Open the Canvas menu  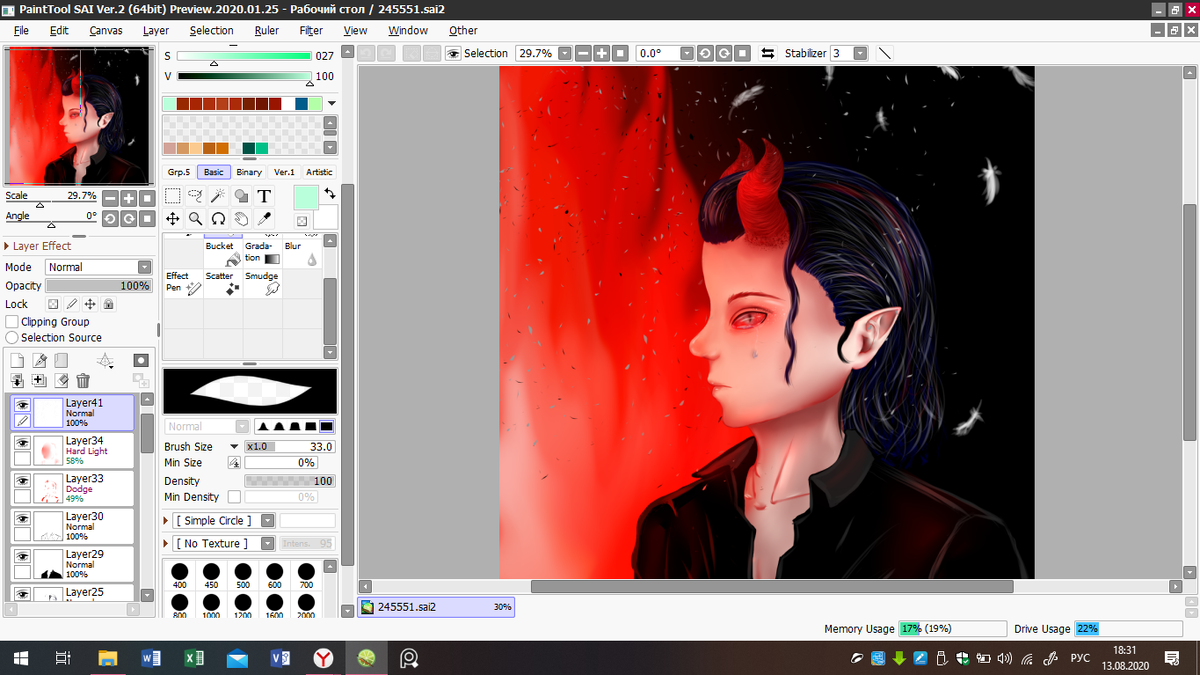click(x=106, y=30)
